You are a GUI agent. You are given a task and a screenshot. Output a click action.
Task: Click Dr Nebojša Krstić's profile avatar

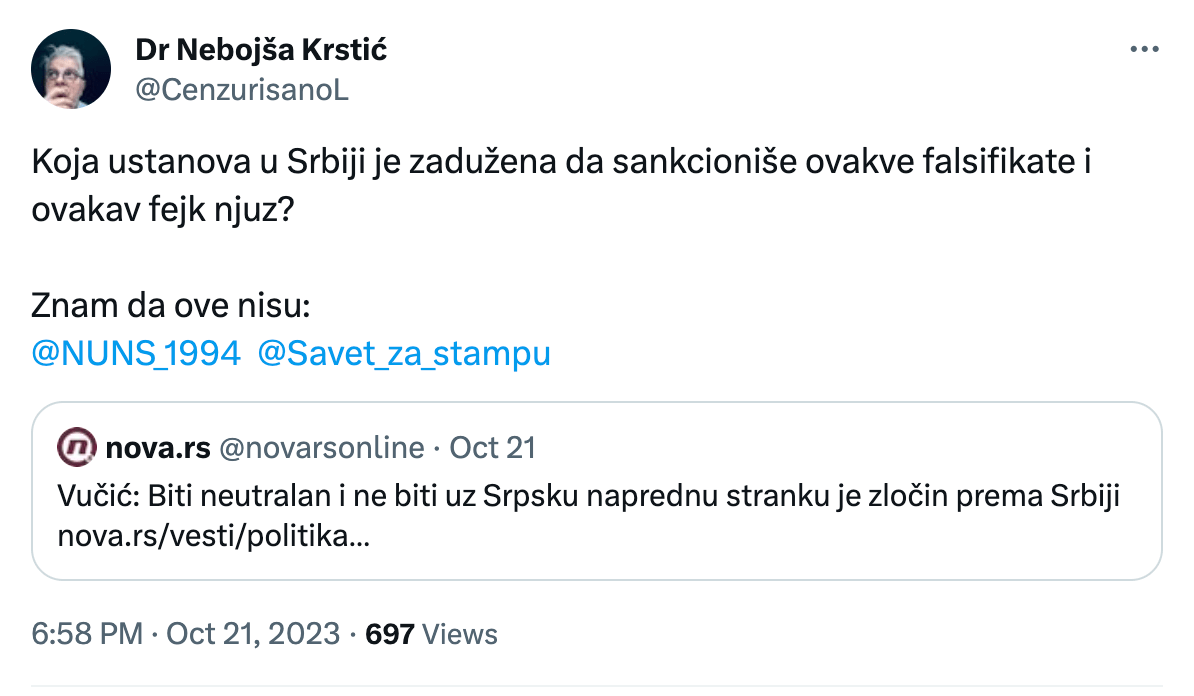[x=71, y=68]
